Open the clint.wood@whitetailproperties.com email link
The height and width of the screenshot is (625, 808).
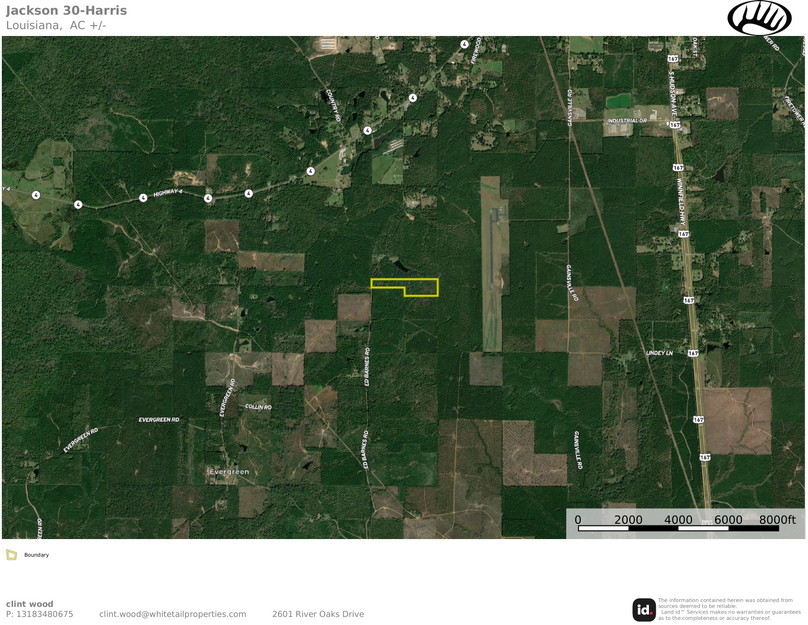pyautogui.click(x=172, y=614)
